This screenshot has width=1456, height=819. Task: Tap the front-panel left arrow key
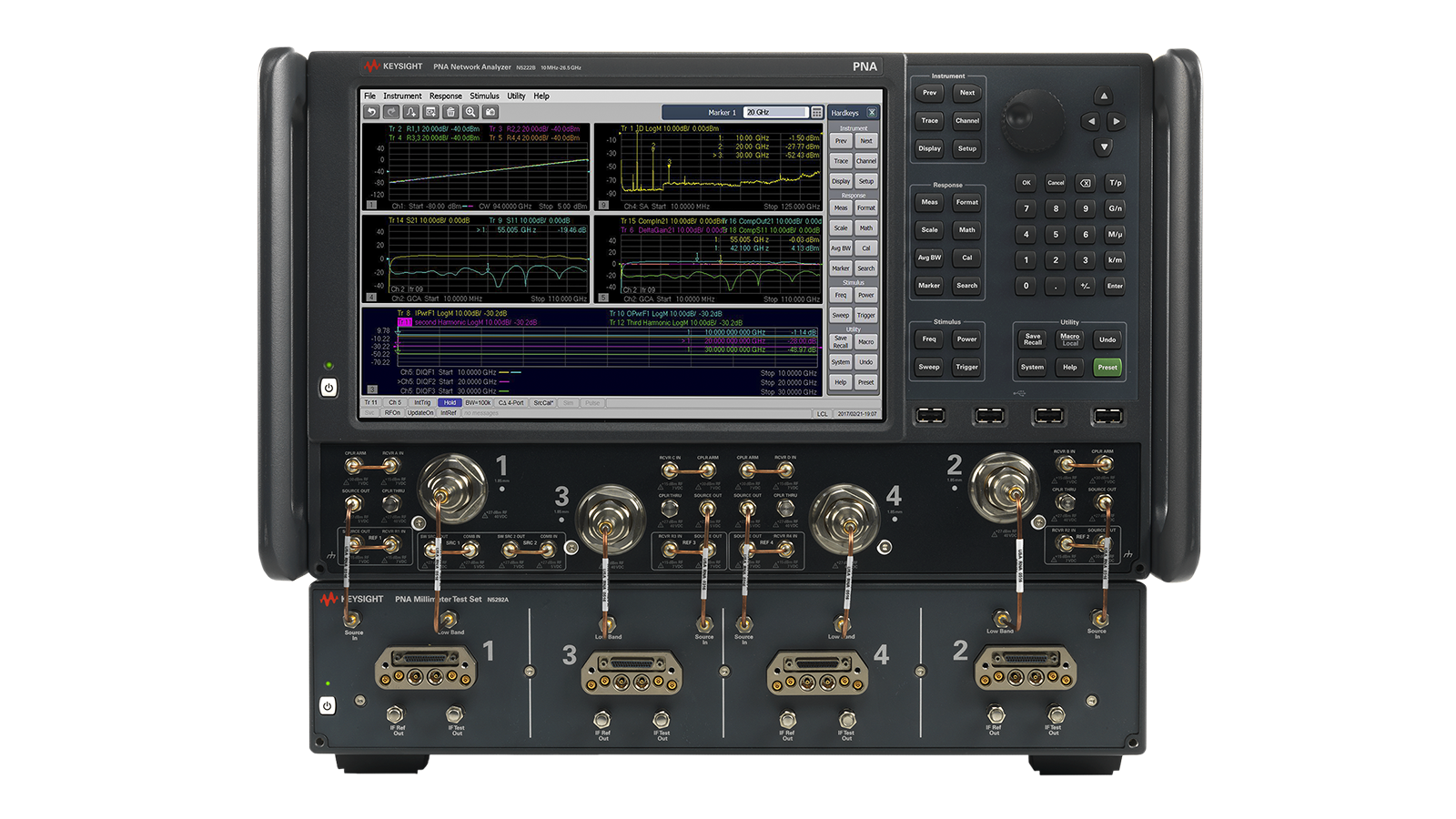pos(1090,121)
